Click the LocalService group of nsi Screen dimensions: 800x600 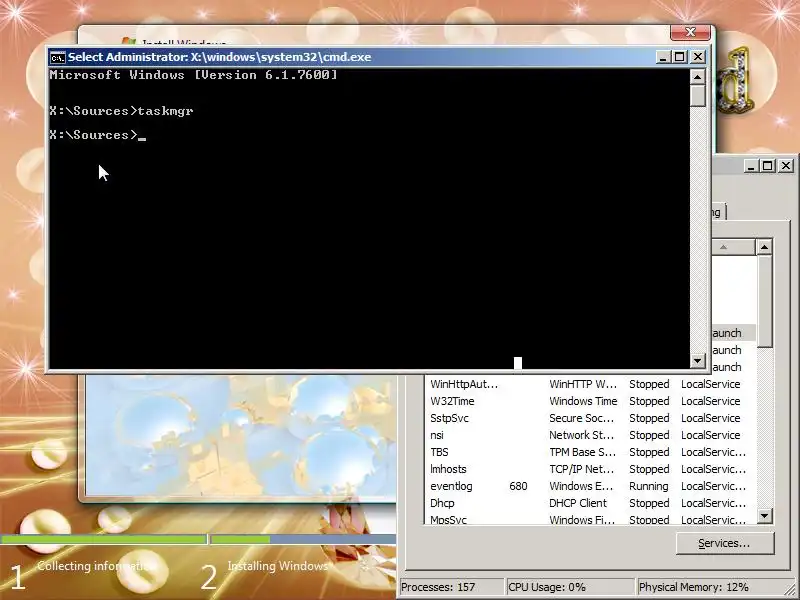(710, 435)
